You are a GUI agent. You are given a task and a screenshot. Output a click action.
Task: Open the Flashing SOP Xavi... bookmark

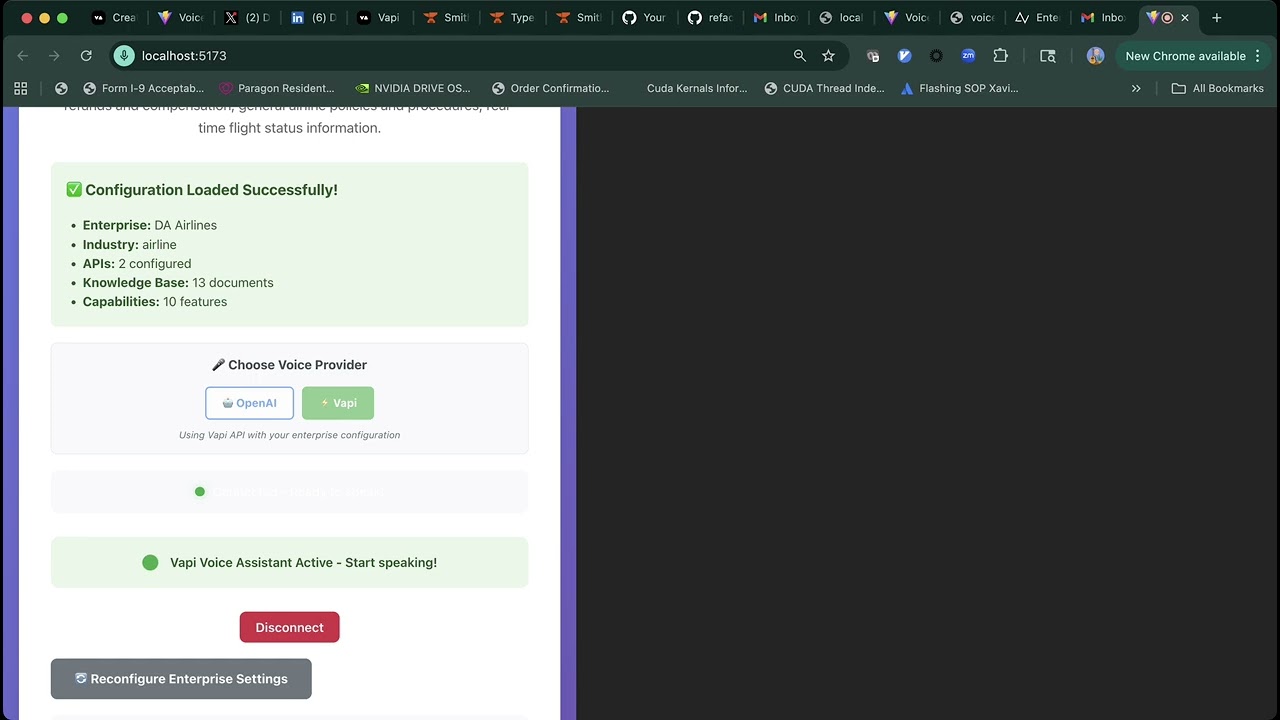pos(959,88)
